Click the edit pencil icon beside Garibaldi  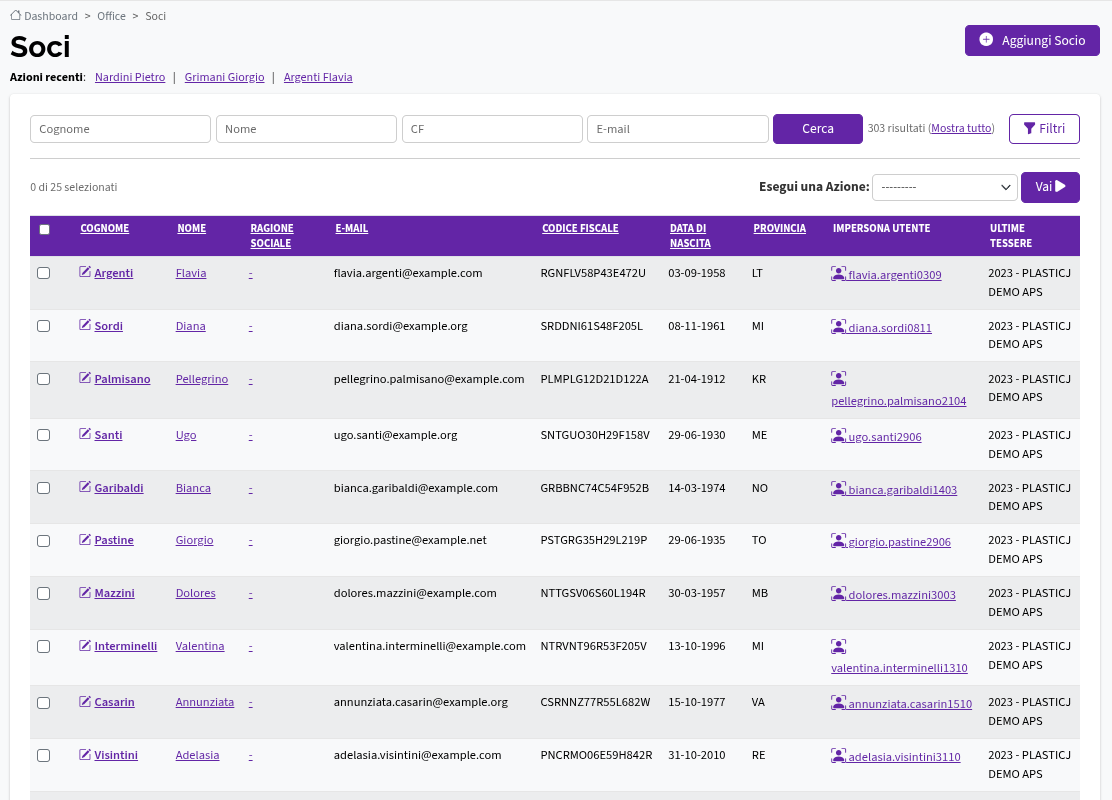click(x=85, y=487)
